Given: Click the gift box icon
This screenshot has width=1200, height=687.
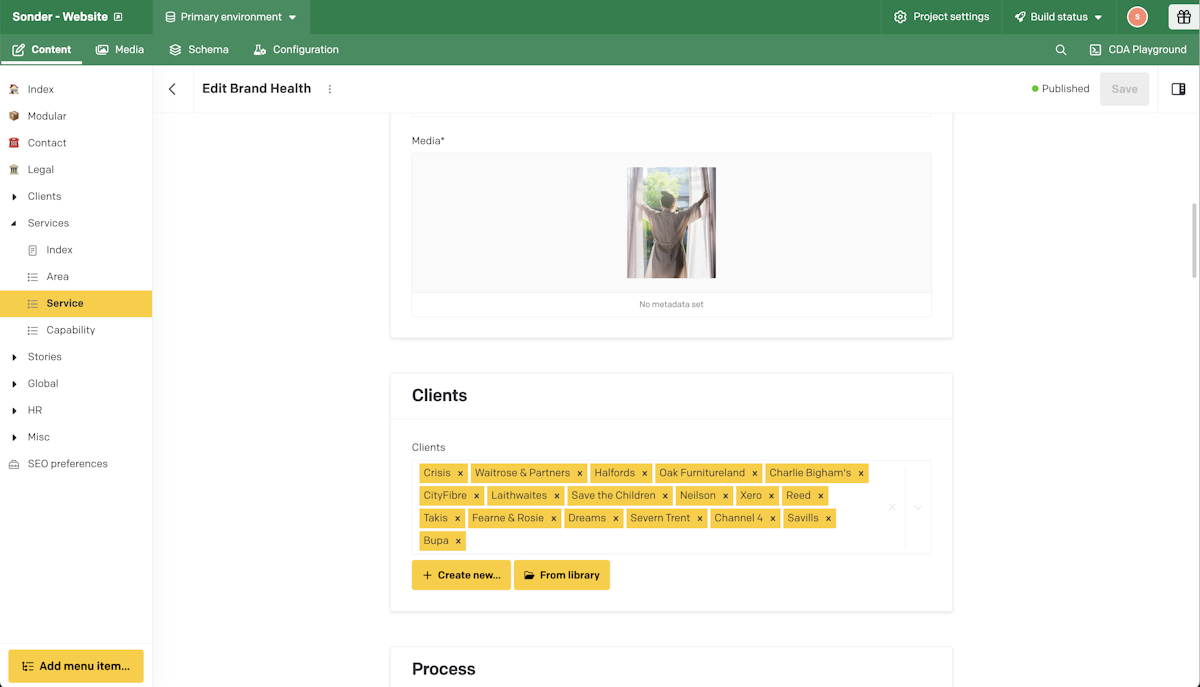Looking at the screenshot, I should [x=1183, y=17].
